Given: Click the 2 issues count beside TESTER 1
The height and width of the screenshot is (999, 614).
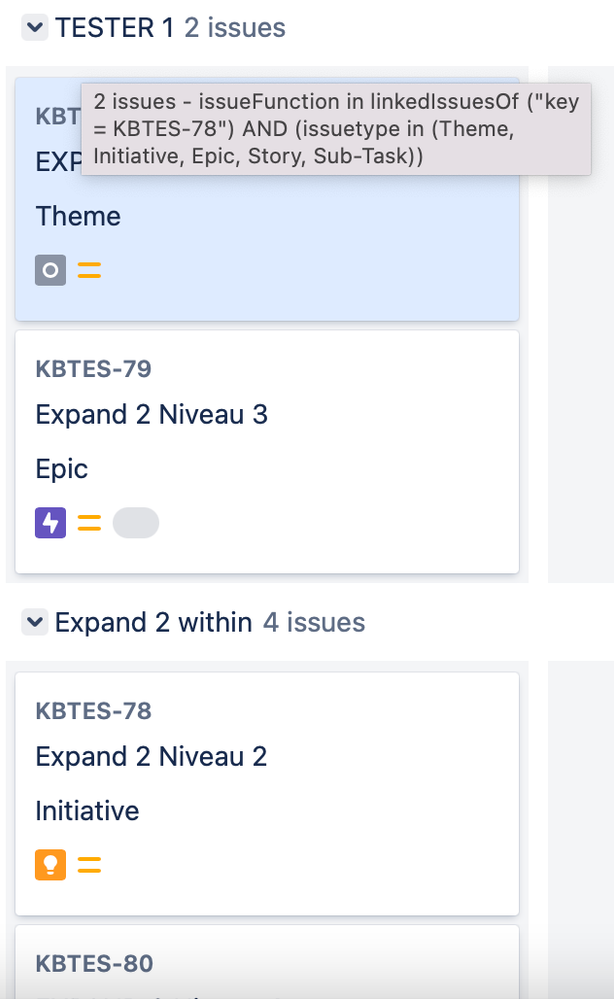Looking at the screenshot, I should click(x=235, y=28).
